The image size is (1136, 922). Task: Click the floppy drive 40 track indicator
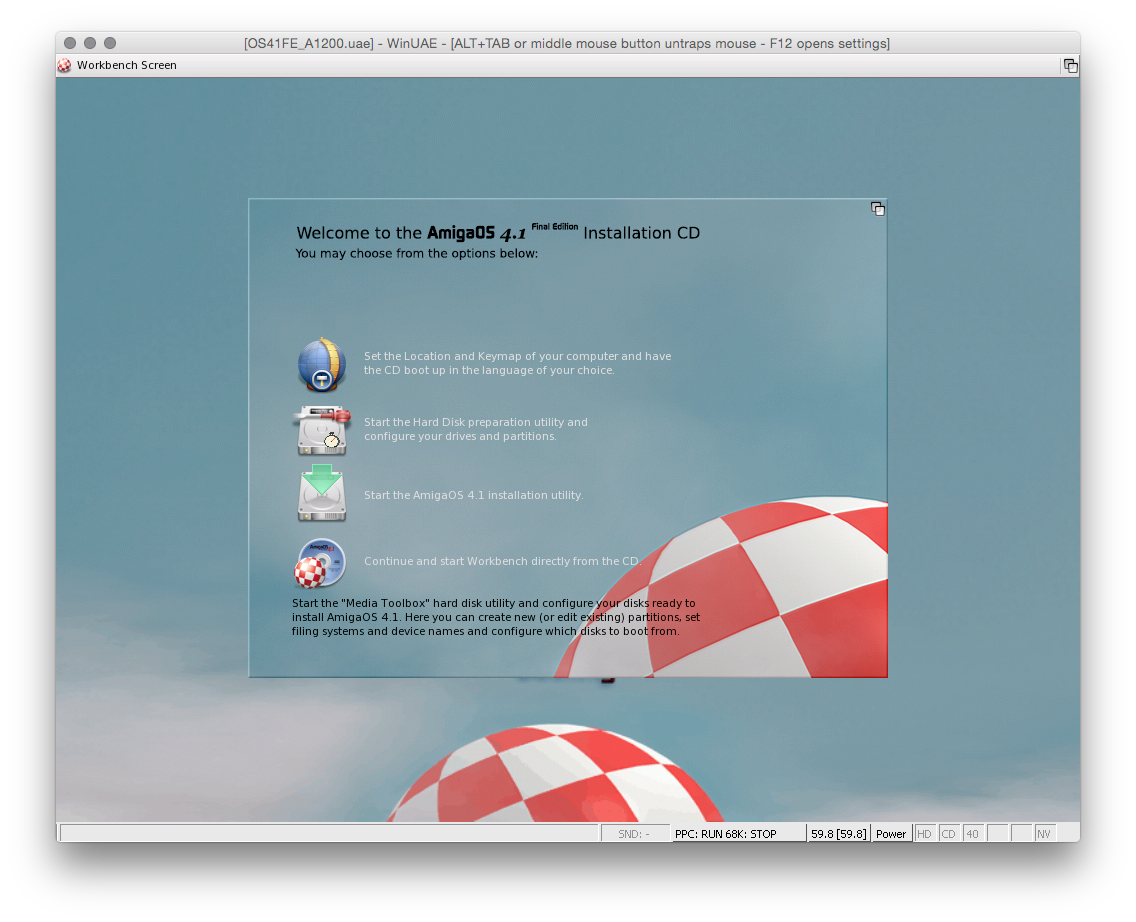[972, 834]
